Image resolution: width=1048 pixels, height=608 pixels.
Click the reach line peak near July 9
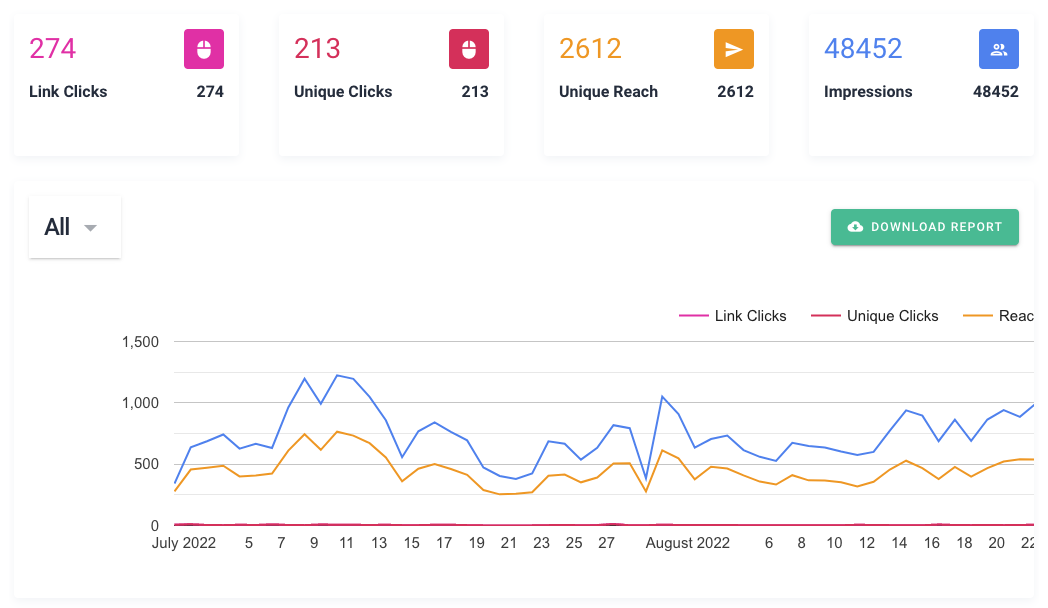[x=305, y=434]
